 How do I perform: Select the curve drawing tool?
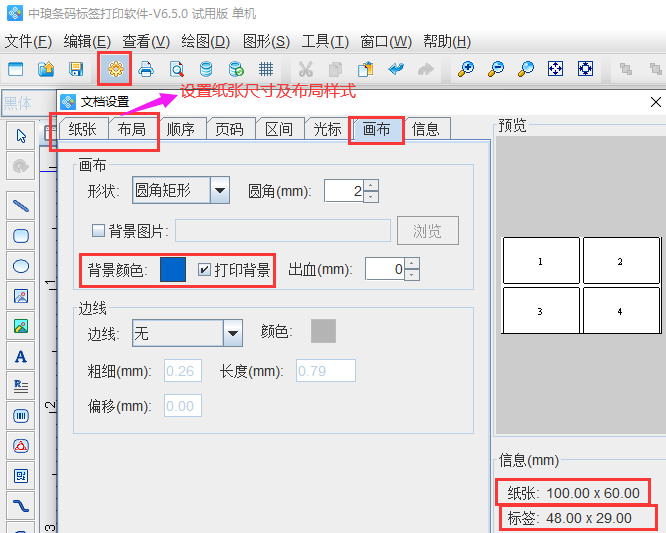21,506
